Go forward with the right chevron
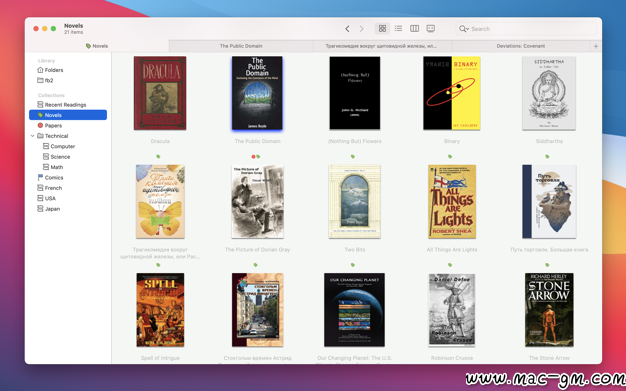Viewport: 626px width, 391px height. click(361, 29)
